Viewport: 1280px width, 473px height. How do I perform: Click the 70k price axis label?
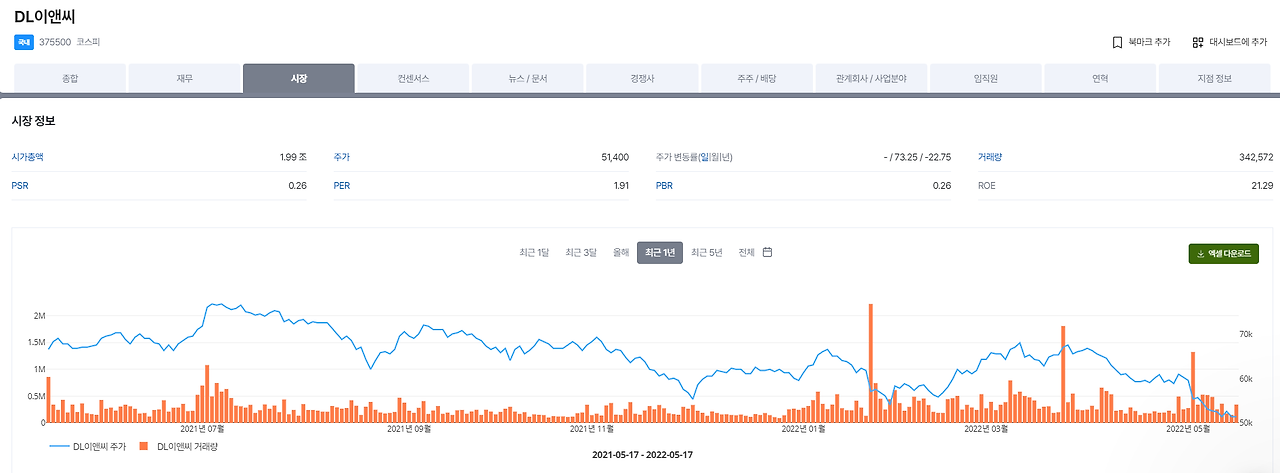(1246, 334)
